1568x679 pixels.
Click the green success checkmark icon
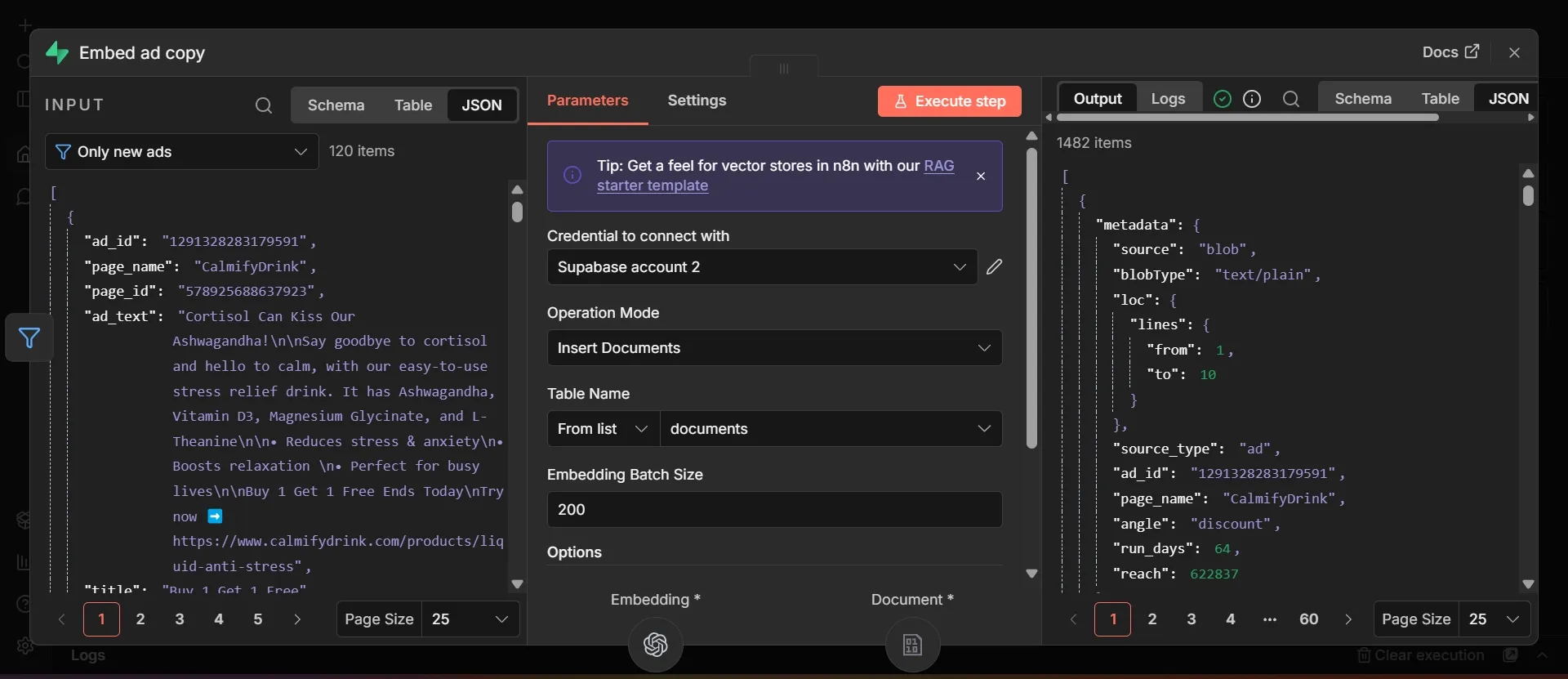point(1223,99)
